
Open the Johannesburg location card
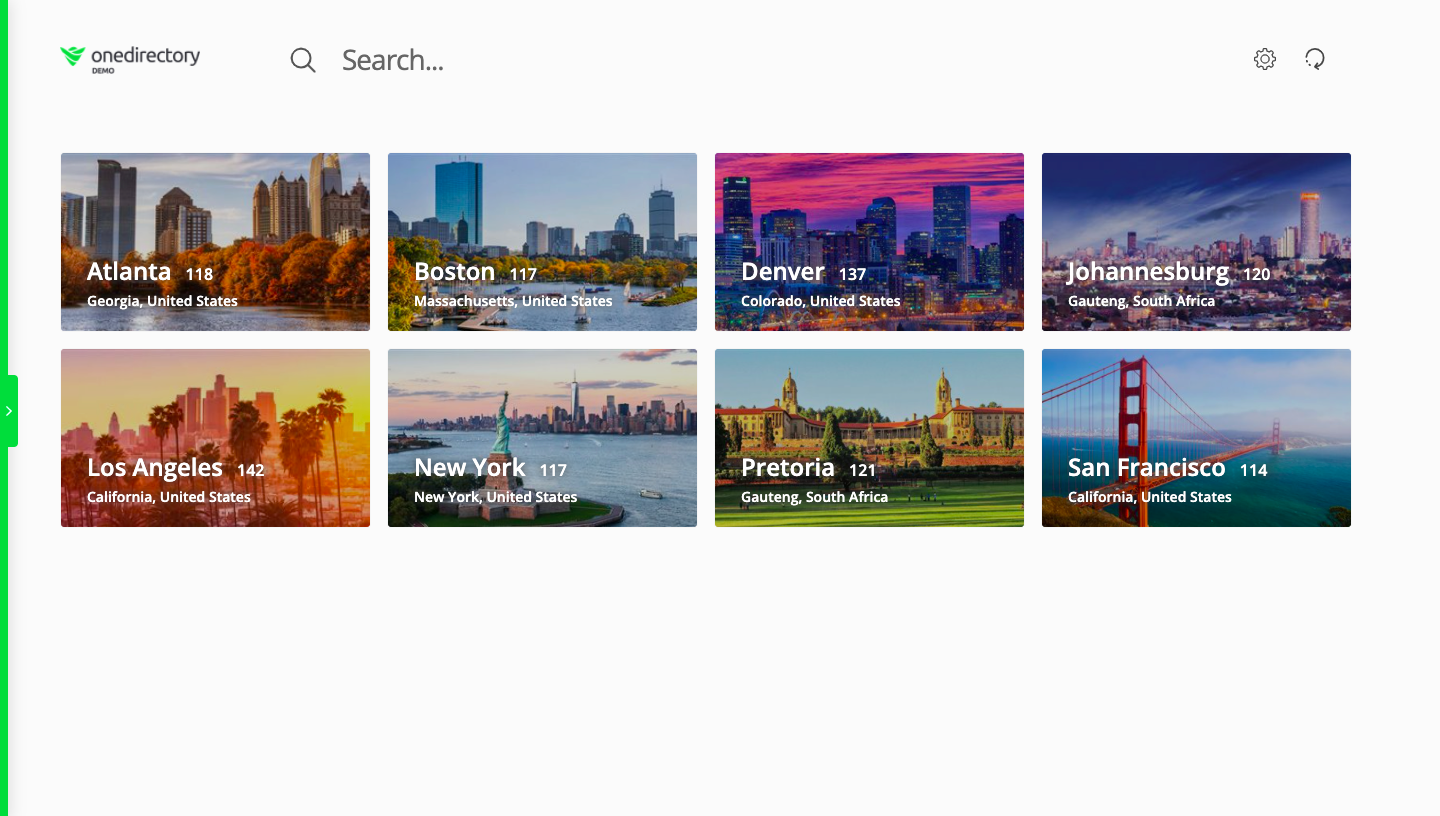(1196, 242)
